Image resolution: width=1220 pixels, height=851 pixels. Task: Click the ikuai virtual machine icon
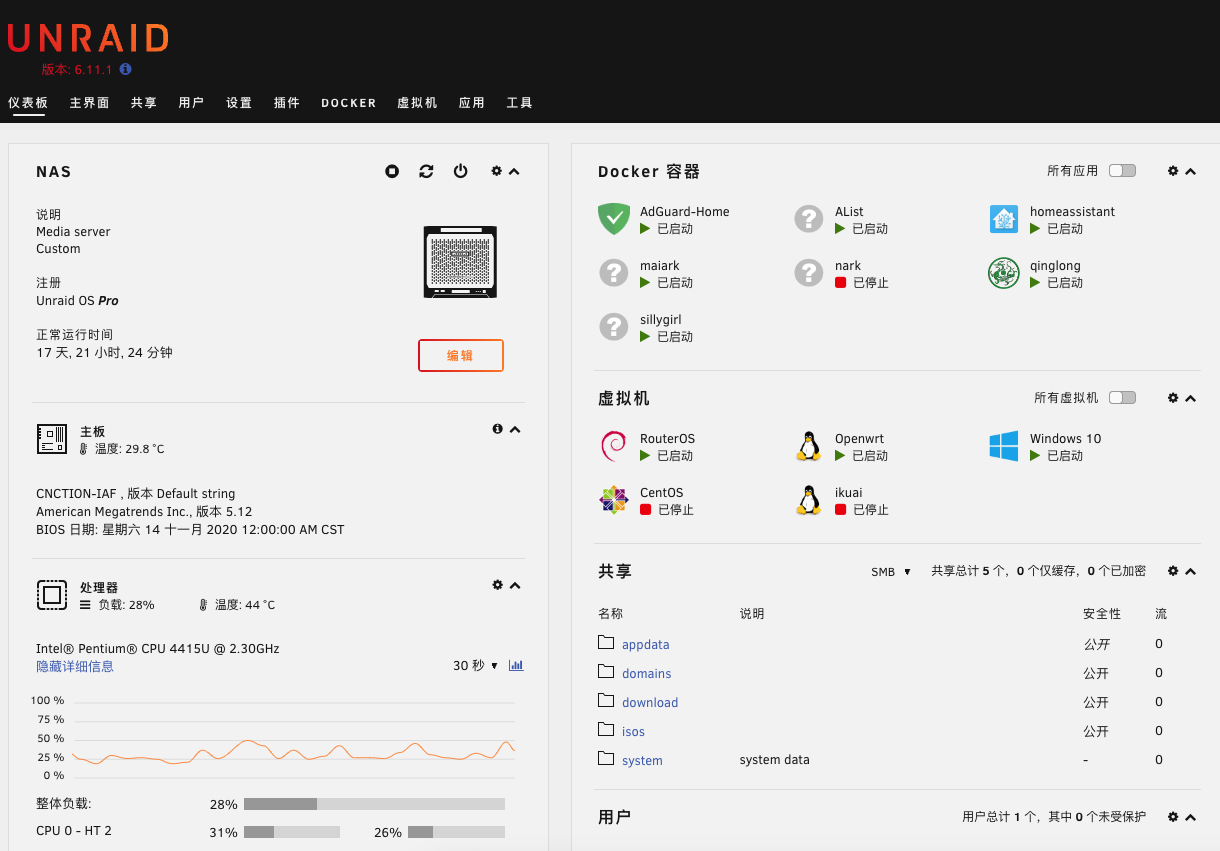(x=808, y=500)
